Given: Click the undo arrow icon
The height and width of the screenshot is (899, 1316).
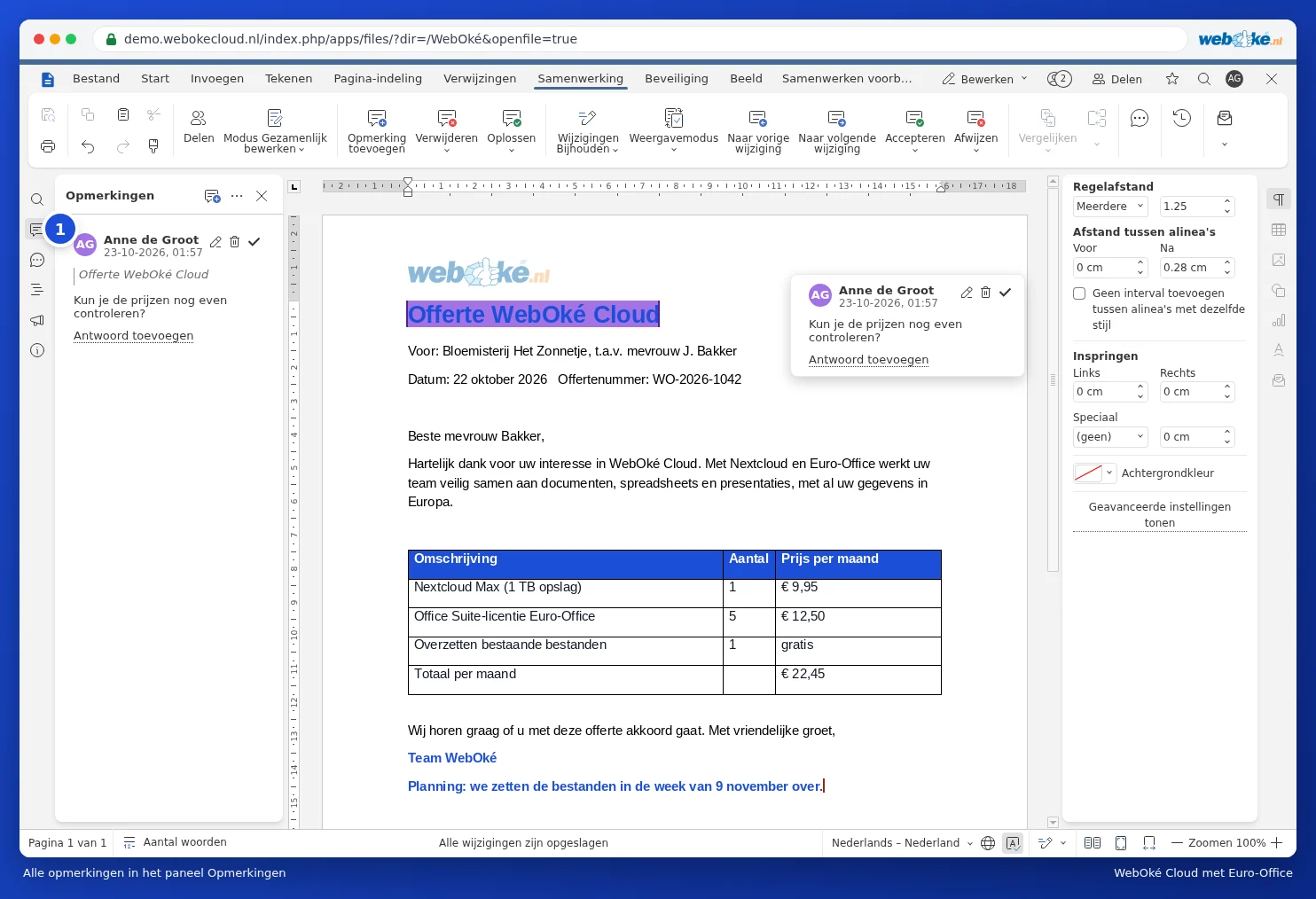Looking at the screenshot, I should coord(88,146).
